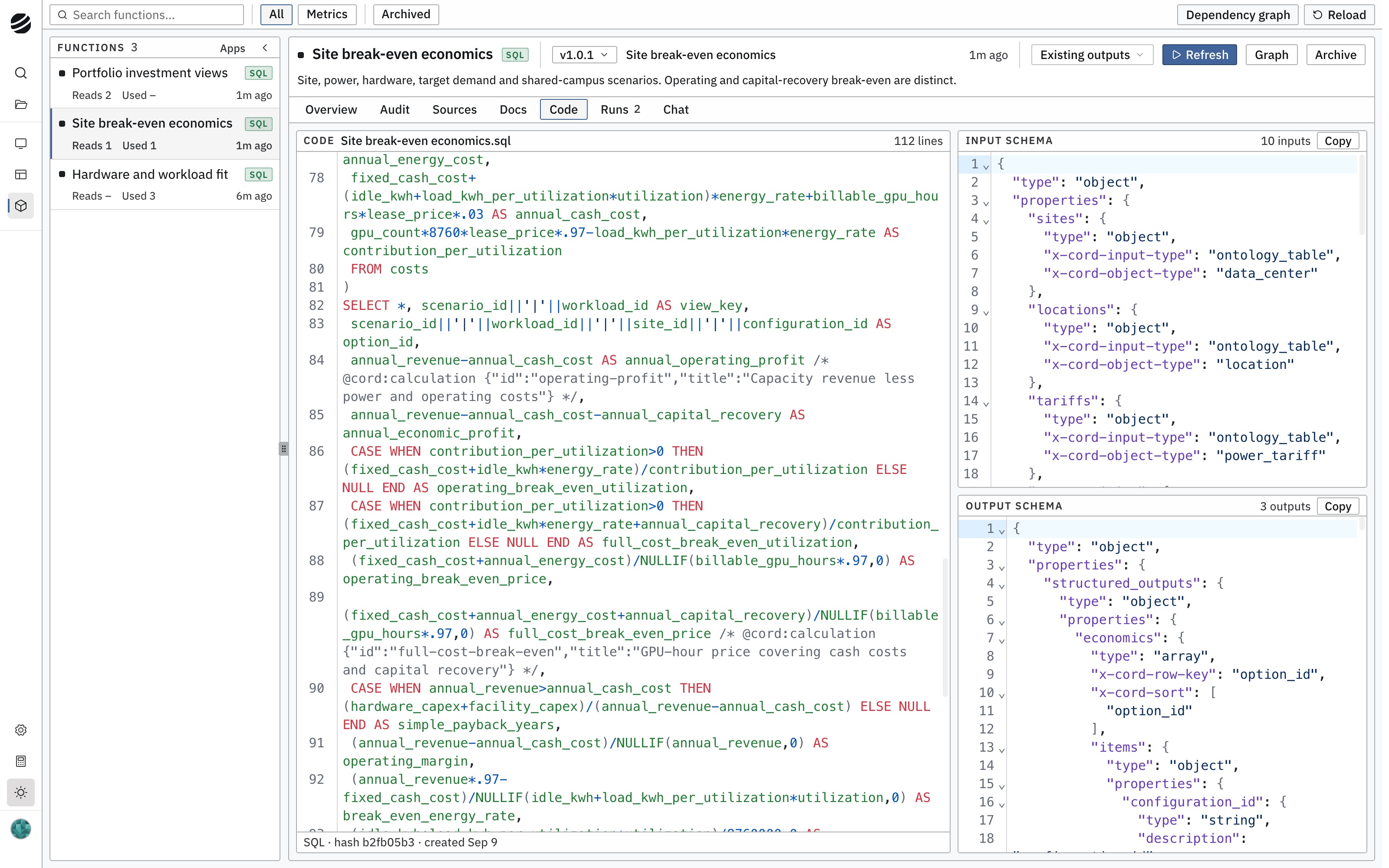Click the Refresh button
Screen dimensions: 1389x868
(1200, 55)
